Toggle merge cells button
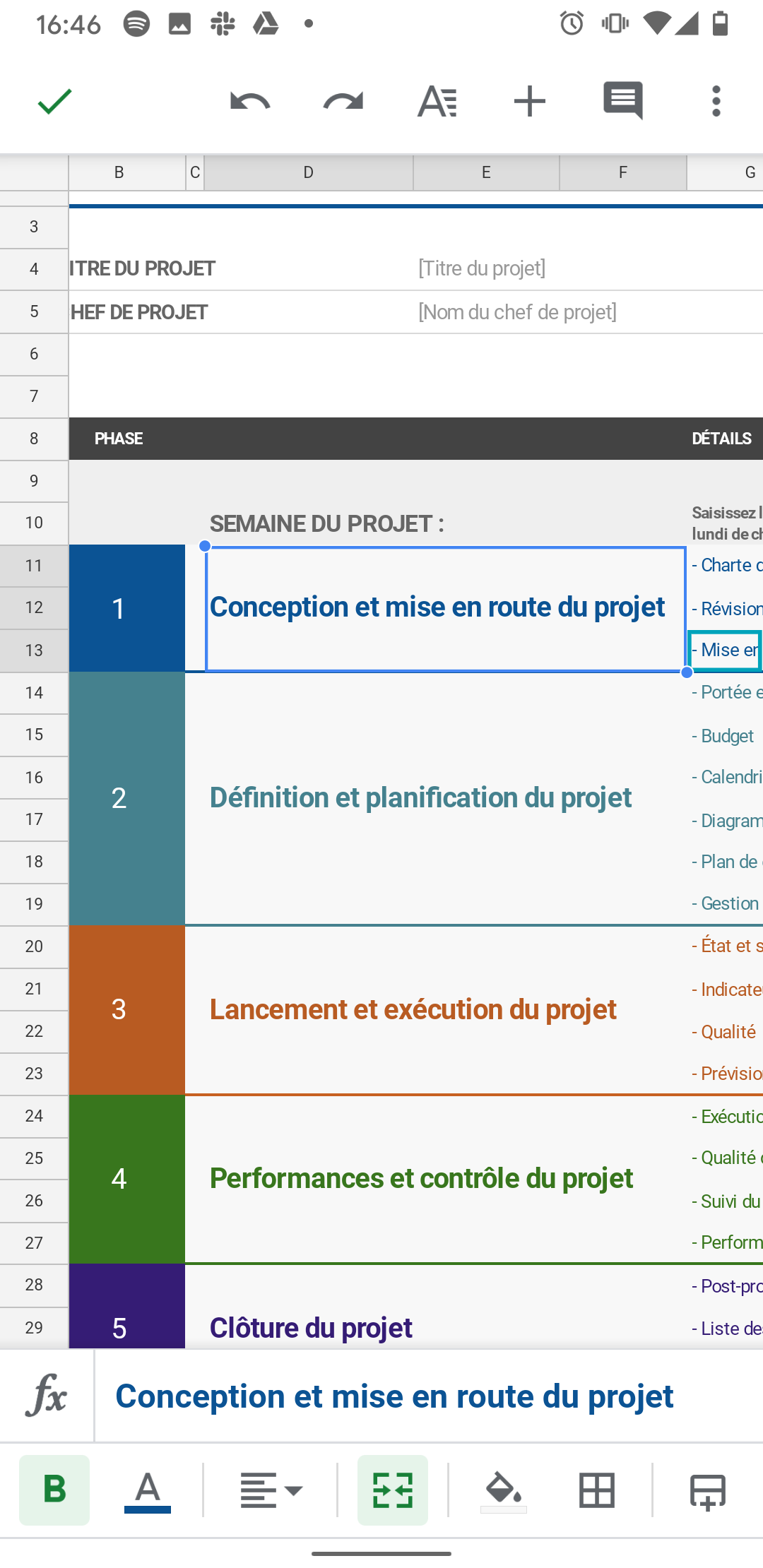The image size is (763, 1568). (393, 1490)
